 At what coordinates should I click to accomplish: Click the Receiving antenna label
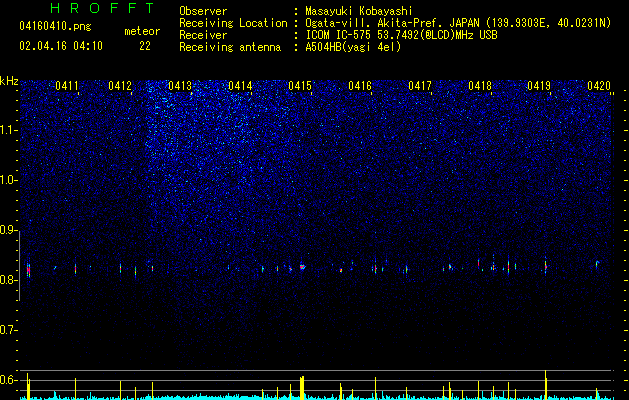click(x=230, y=47)
